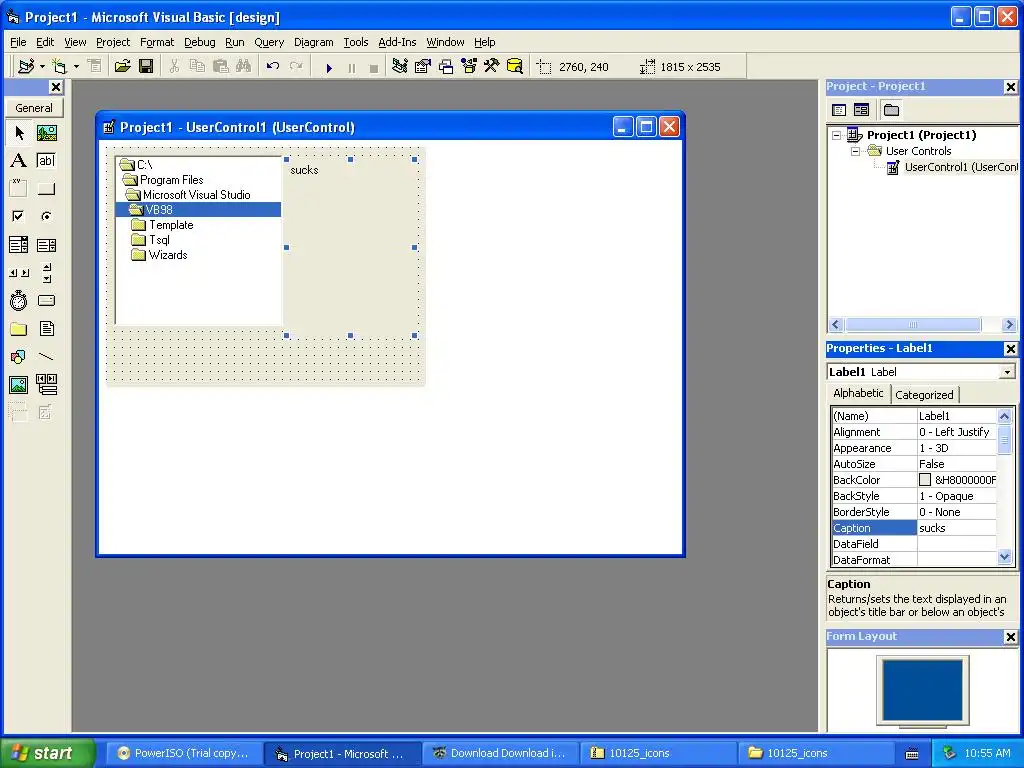Select the Pointer tool in the toolbox
Image resolution: width=1024 pixels, height=768 pixels.
click(x=19, y=133)
